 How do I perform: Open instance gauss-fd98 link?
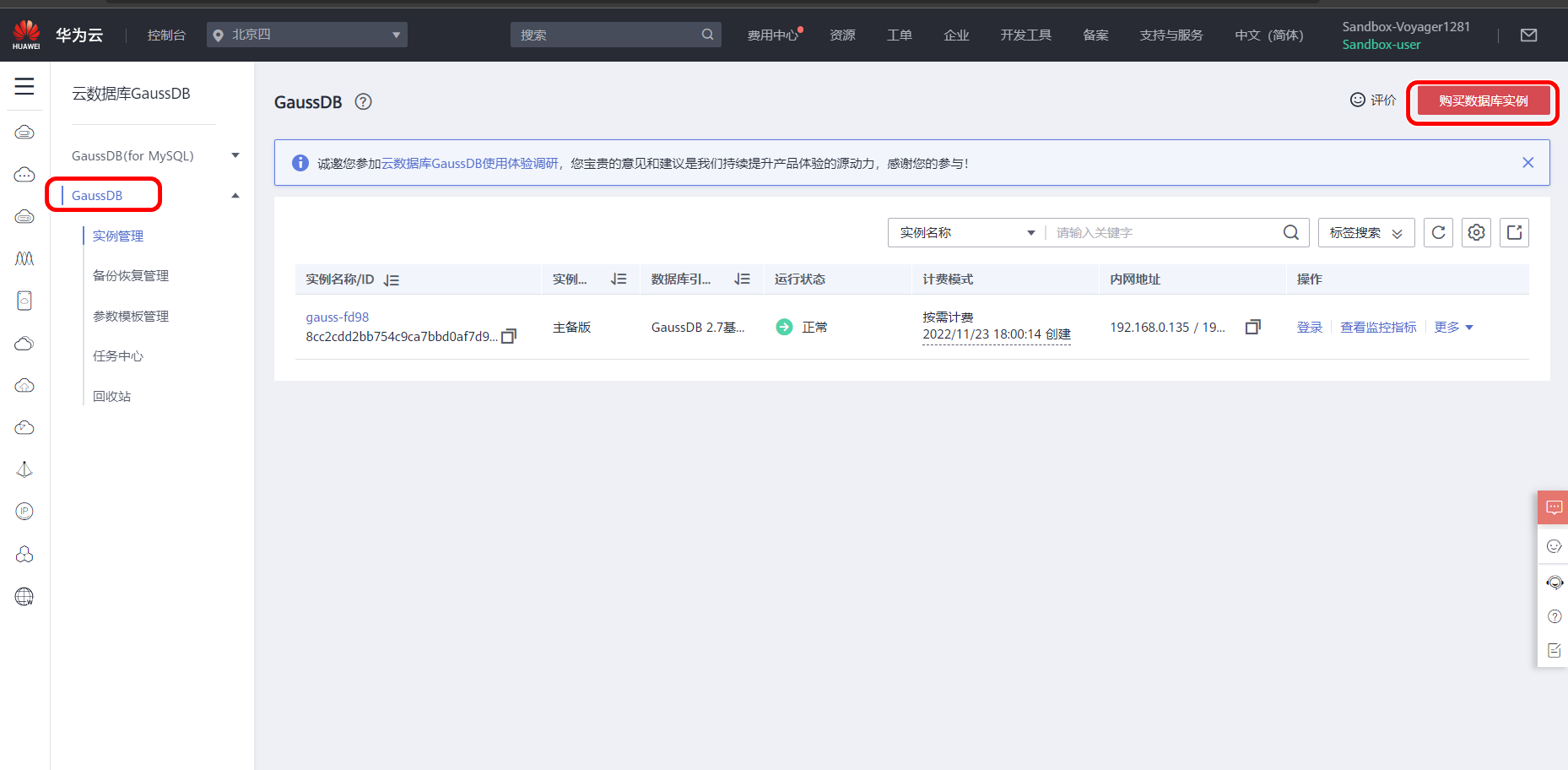[x=338, y=317]
